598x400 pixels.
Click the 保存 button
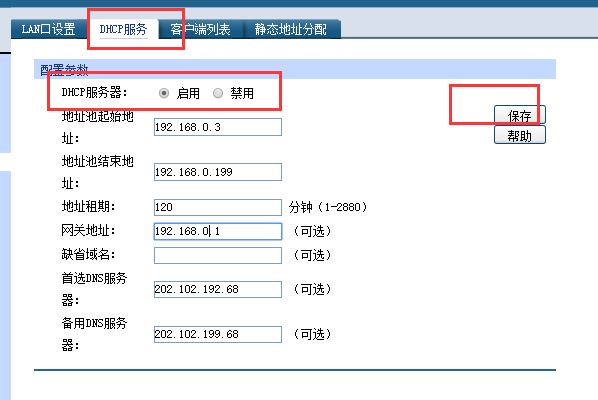(519, 115)
